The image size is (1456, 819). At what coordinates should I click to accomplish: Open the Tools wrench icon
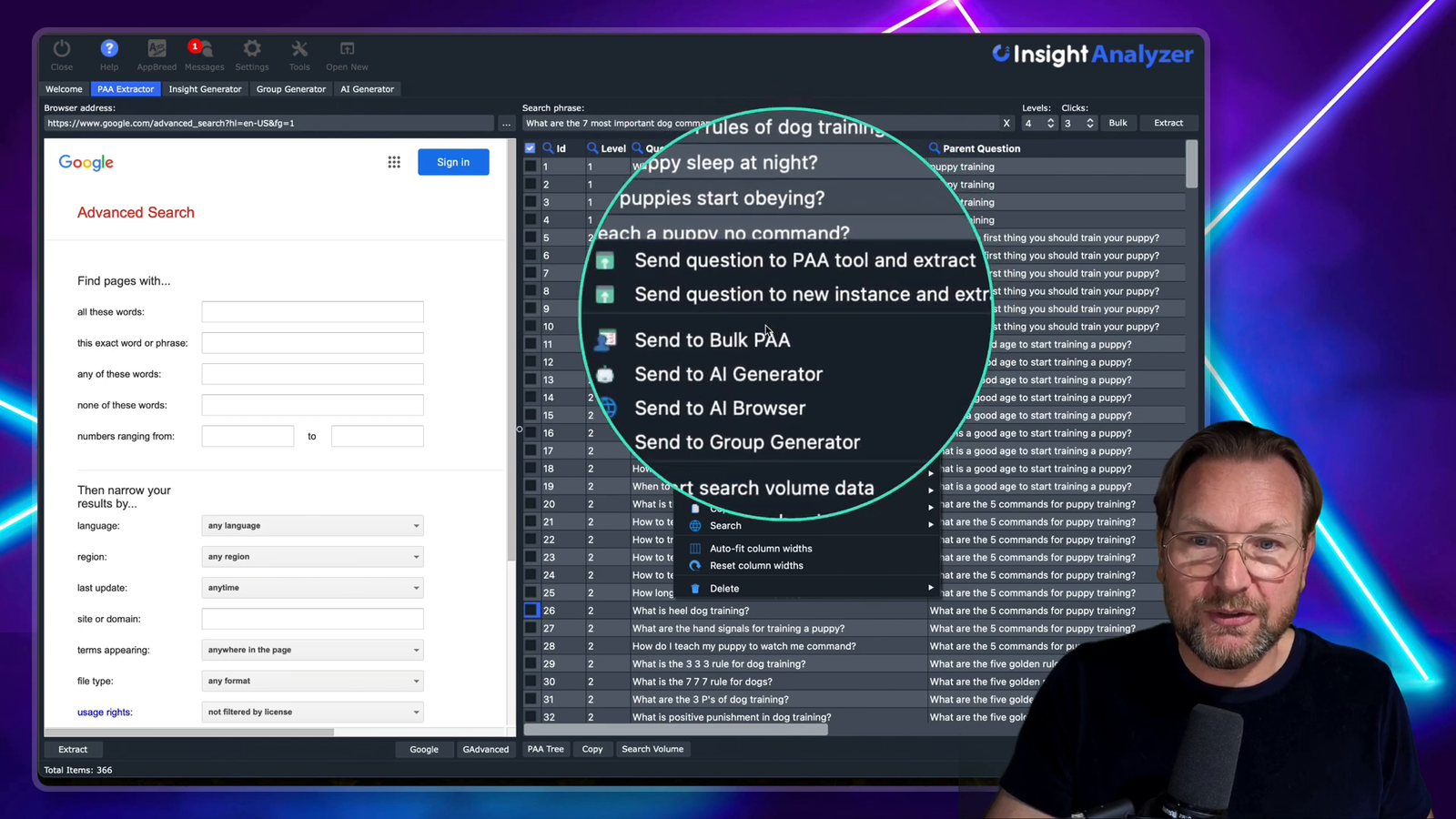coord(299,49)
